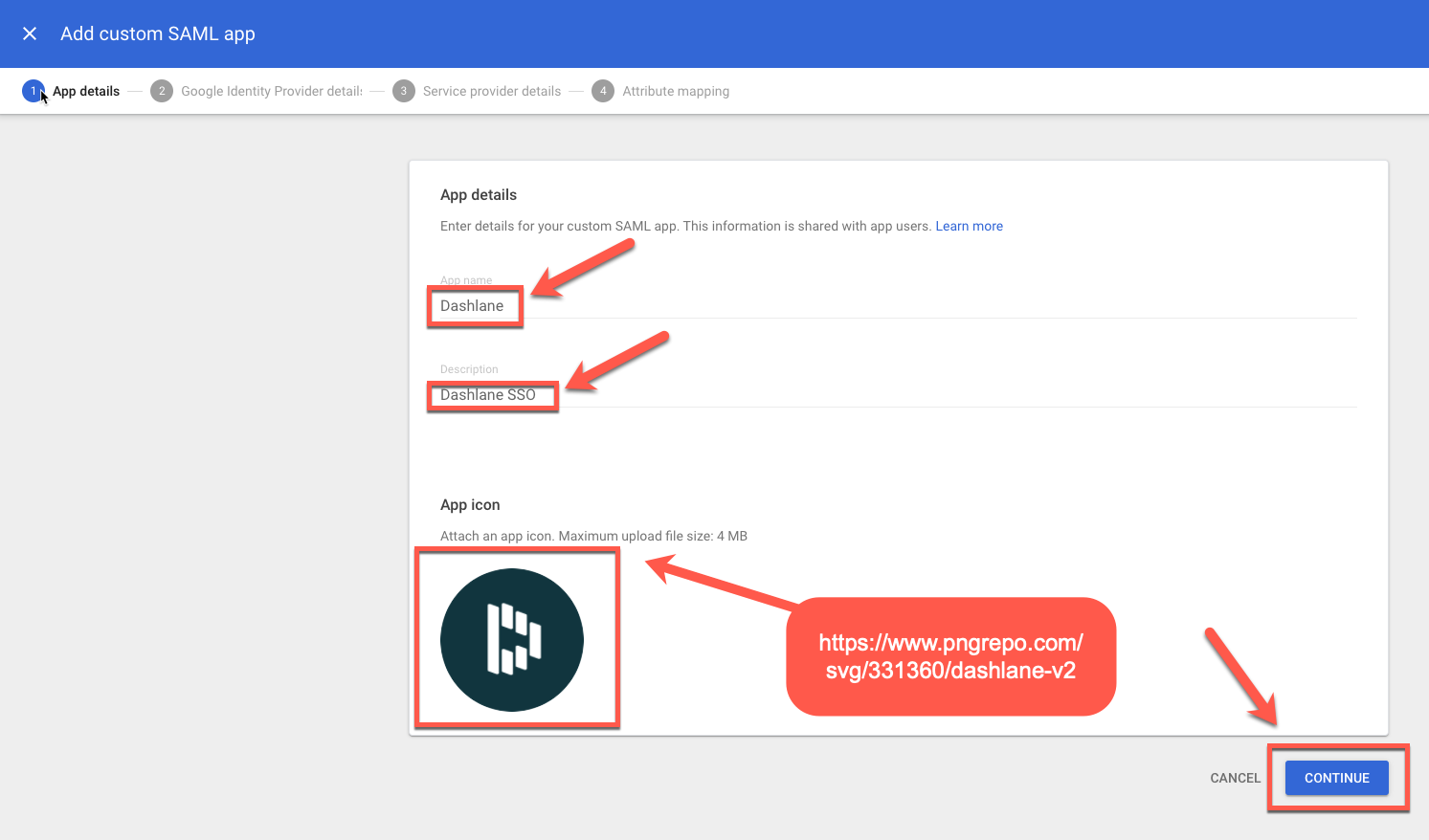The height and width of the screenshot is (840, 1429).
Task: Close the Add custom SAML app dialog
Action: tap(30, 33)
